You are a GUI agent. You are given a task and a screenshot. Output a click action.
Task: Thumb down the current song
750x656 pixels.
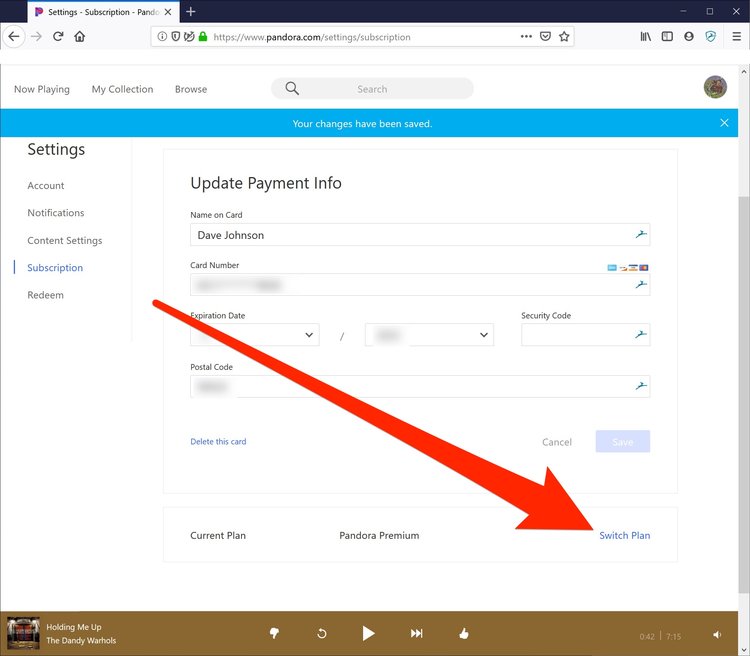274,634
